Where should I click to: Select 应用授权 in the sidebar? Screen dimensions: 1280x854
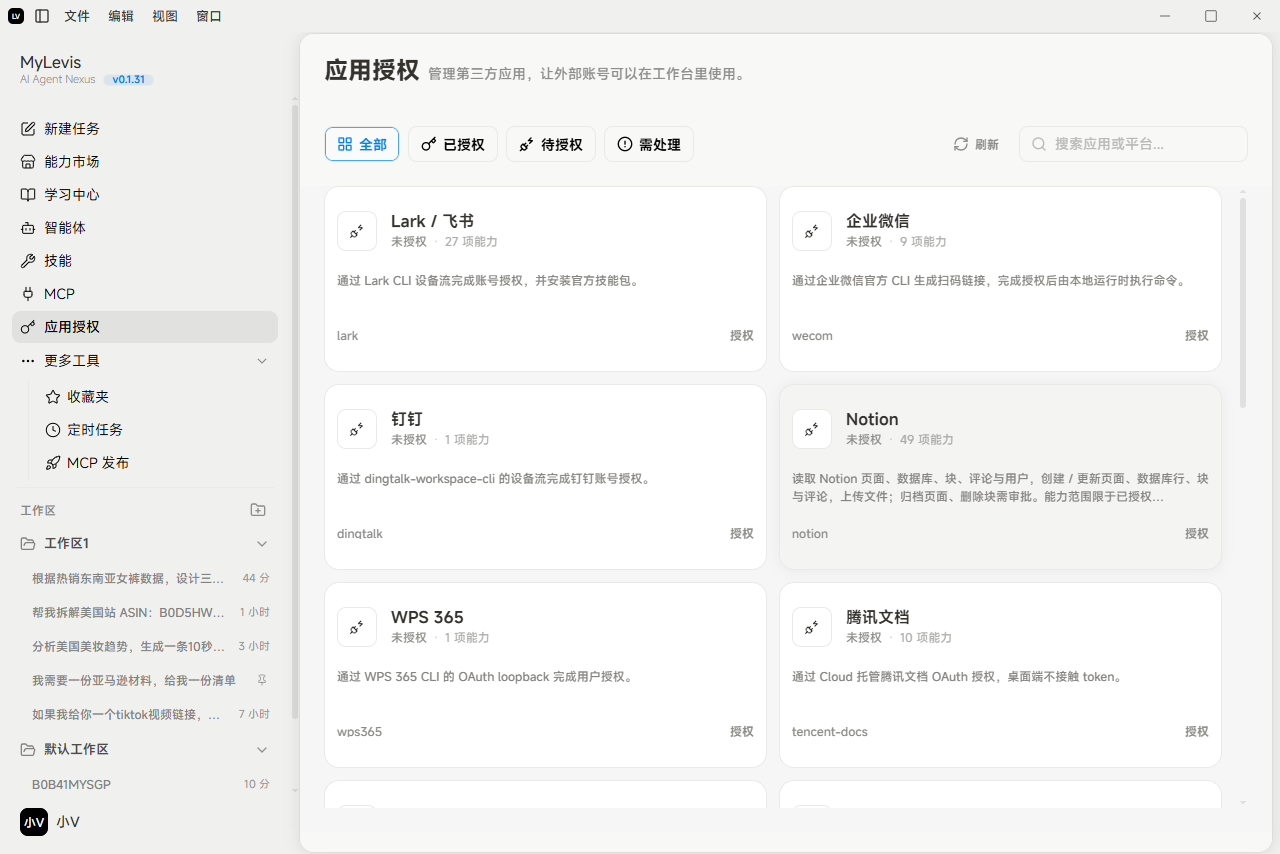coord(145,327)
